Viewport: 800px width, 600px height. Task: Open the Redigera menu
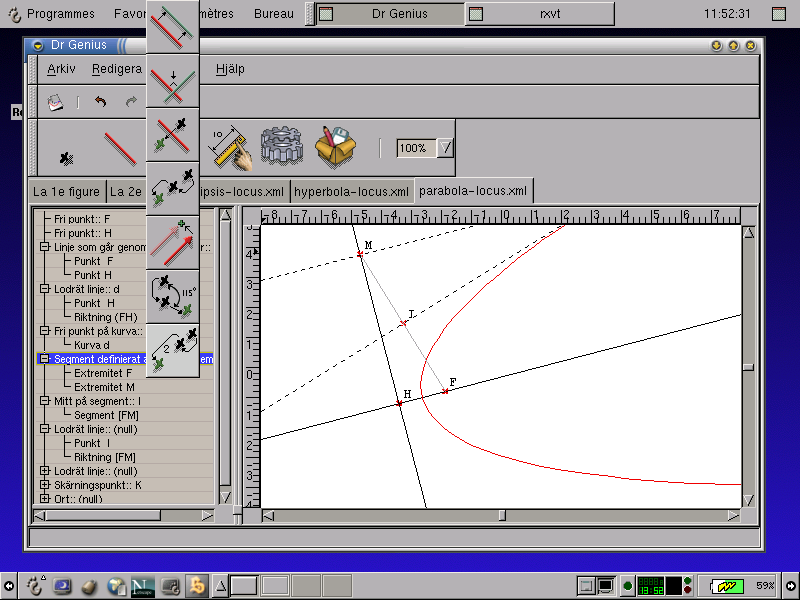point(116,69)
